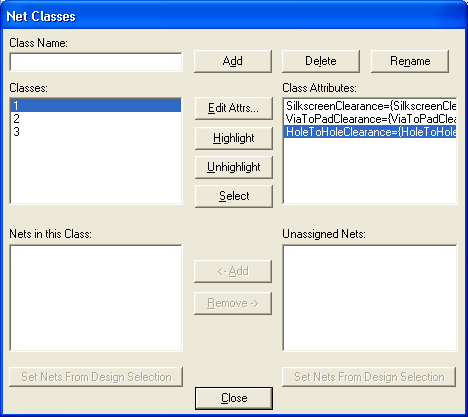The image size is (468, 417).
Task: Open Edit Attrs dialog
Action: click(234, 108)
